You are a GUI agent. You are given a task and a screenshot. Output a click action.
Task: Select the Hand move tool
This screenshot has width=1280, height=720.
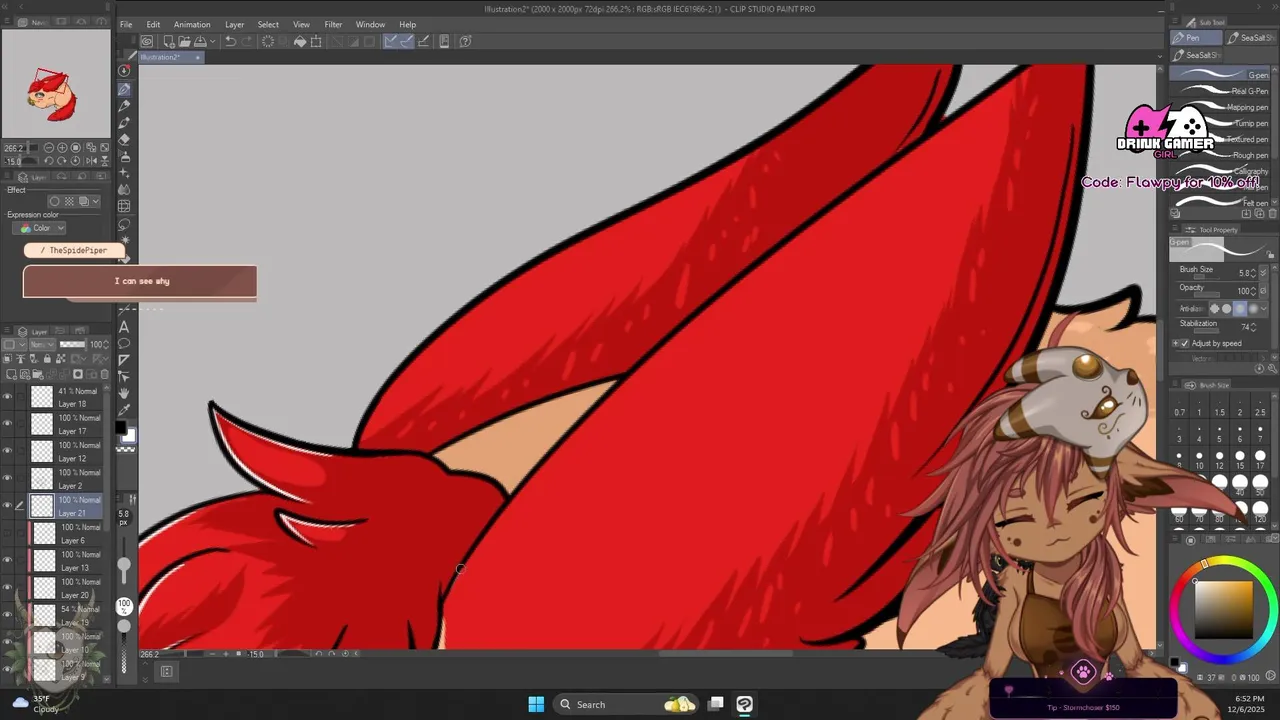point(124,393)
